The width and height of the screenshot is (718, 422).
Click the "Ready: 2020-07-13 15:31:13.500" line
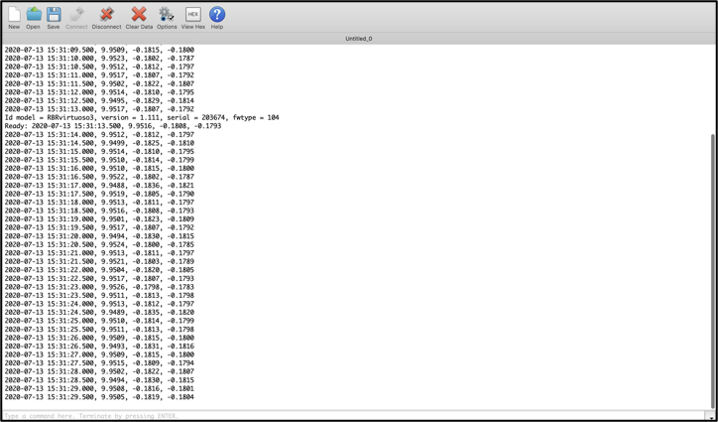112,126
